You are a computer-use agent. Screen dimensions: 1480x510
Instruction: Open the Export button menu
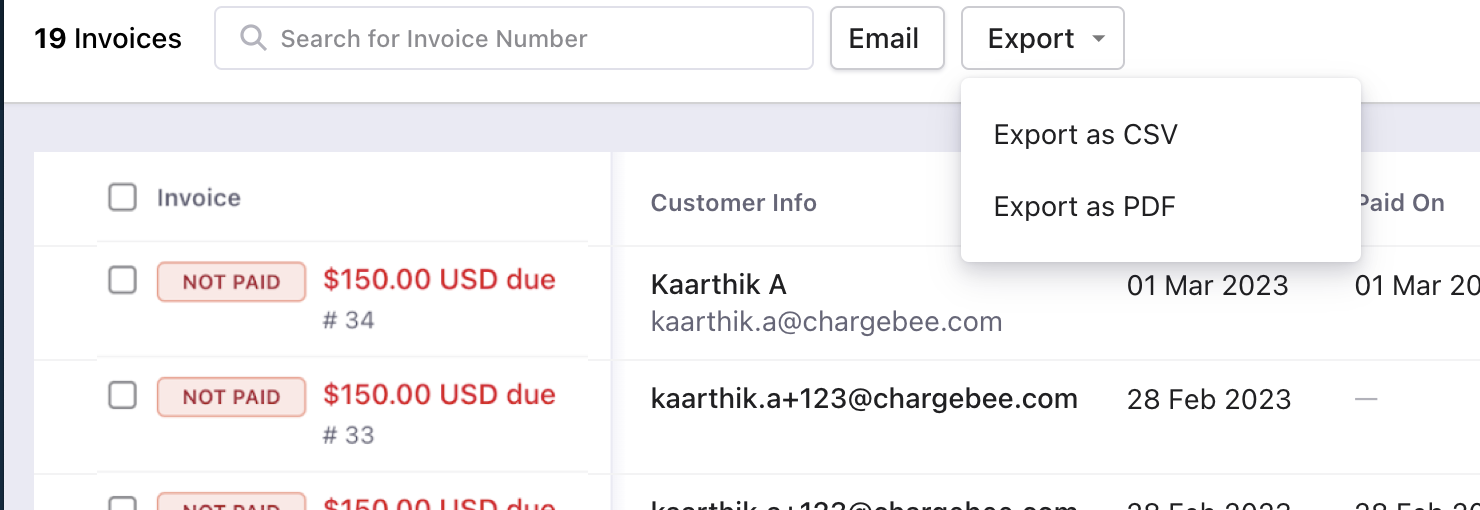[x=1043, y=38]
